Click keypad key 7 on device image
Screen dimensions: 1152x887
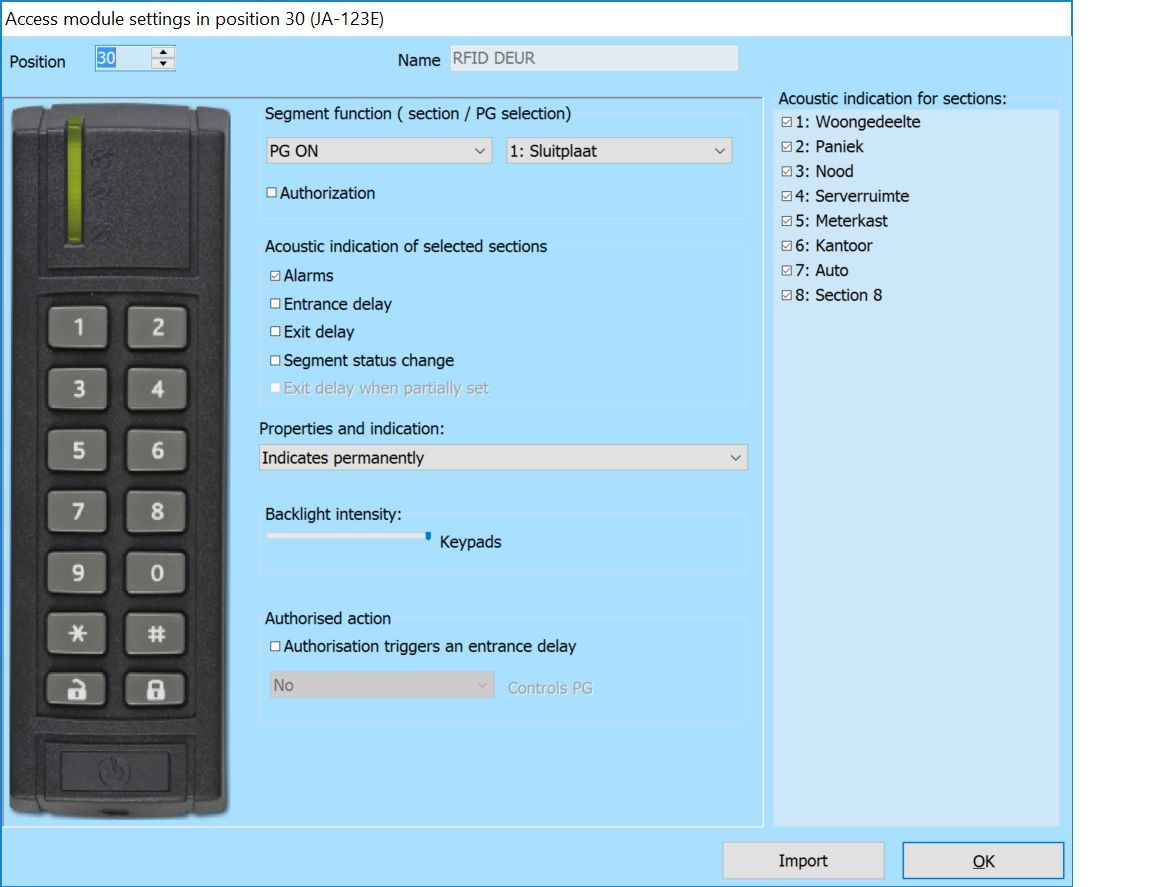[78, 511]
